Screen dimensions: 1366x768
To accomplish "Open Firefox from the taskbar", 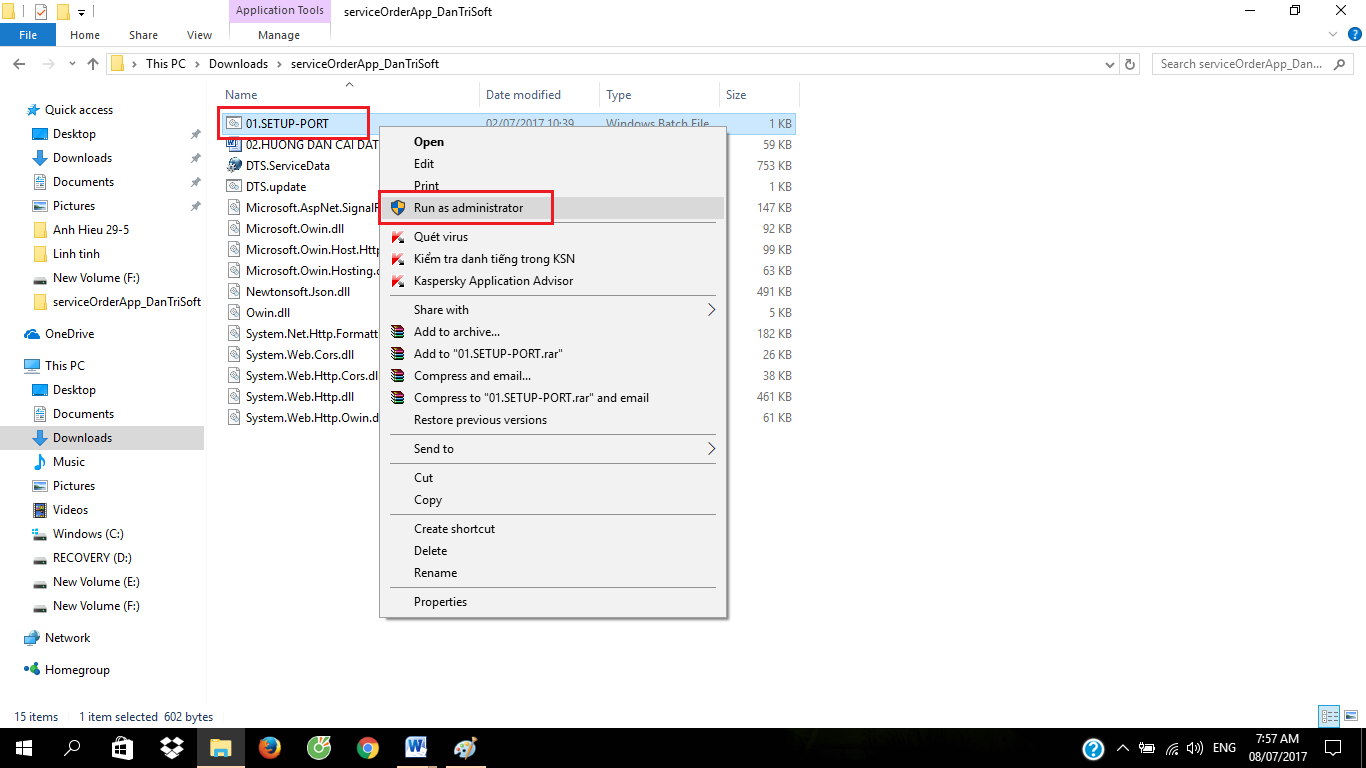I will tap(270, 748).
